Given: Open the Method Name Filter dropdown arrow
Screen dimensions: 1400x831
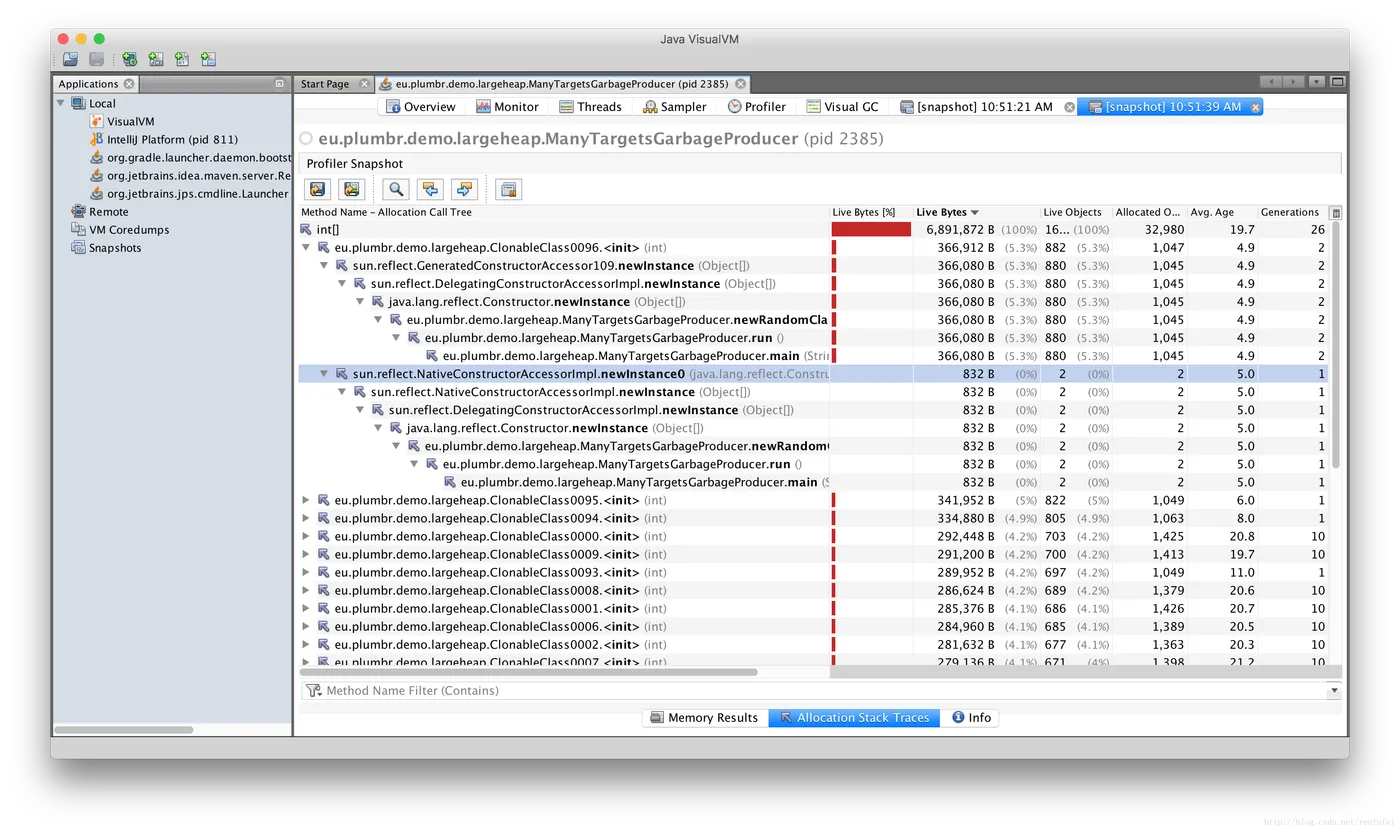Looking at the screenshot, I should click(1334, 690).
